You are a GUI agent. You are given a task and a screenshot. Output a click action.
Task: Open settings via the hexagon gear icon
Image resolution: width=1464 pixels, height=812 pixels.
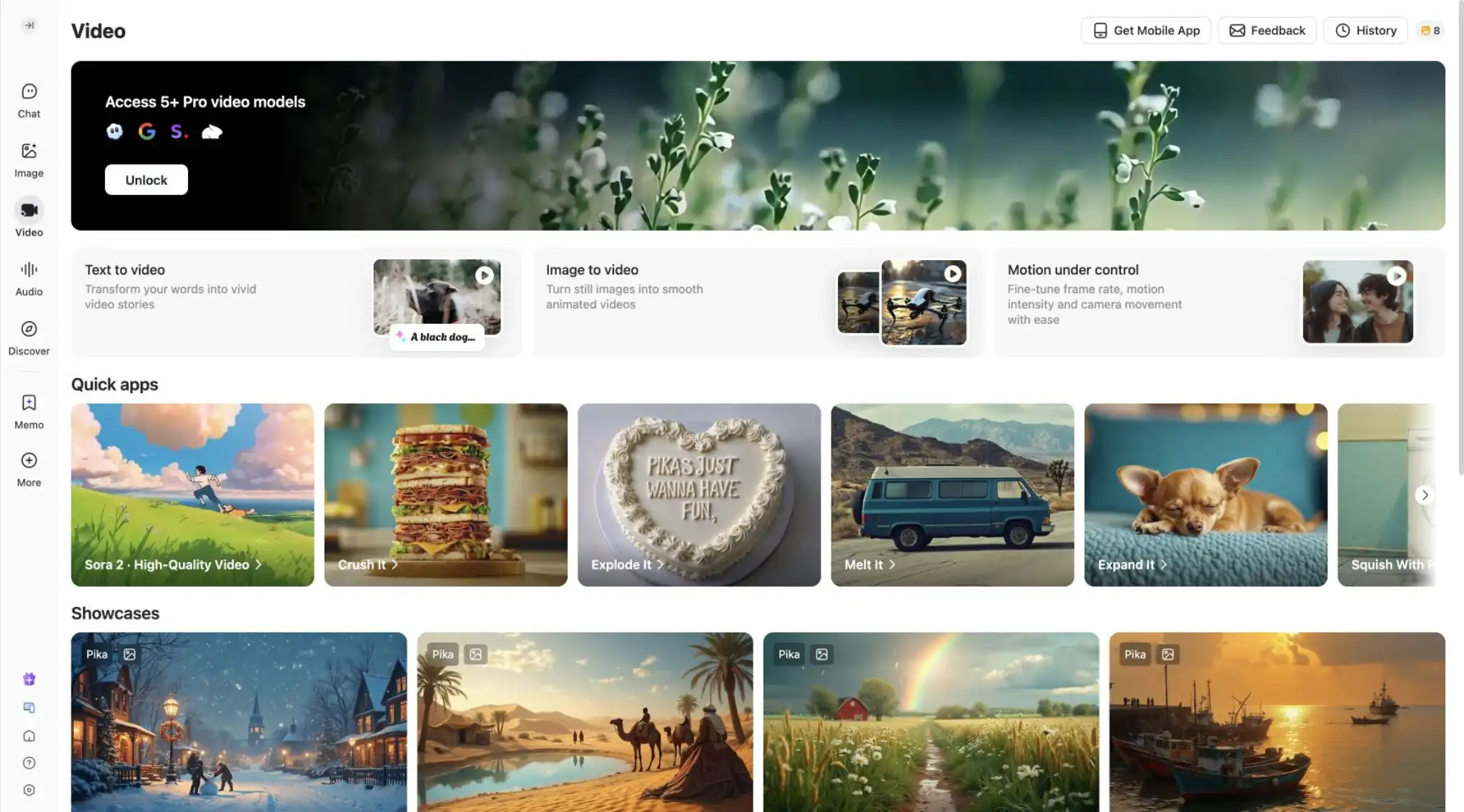click(x=29, y=790)
